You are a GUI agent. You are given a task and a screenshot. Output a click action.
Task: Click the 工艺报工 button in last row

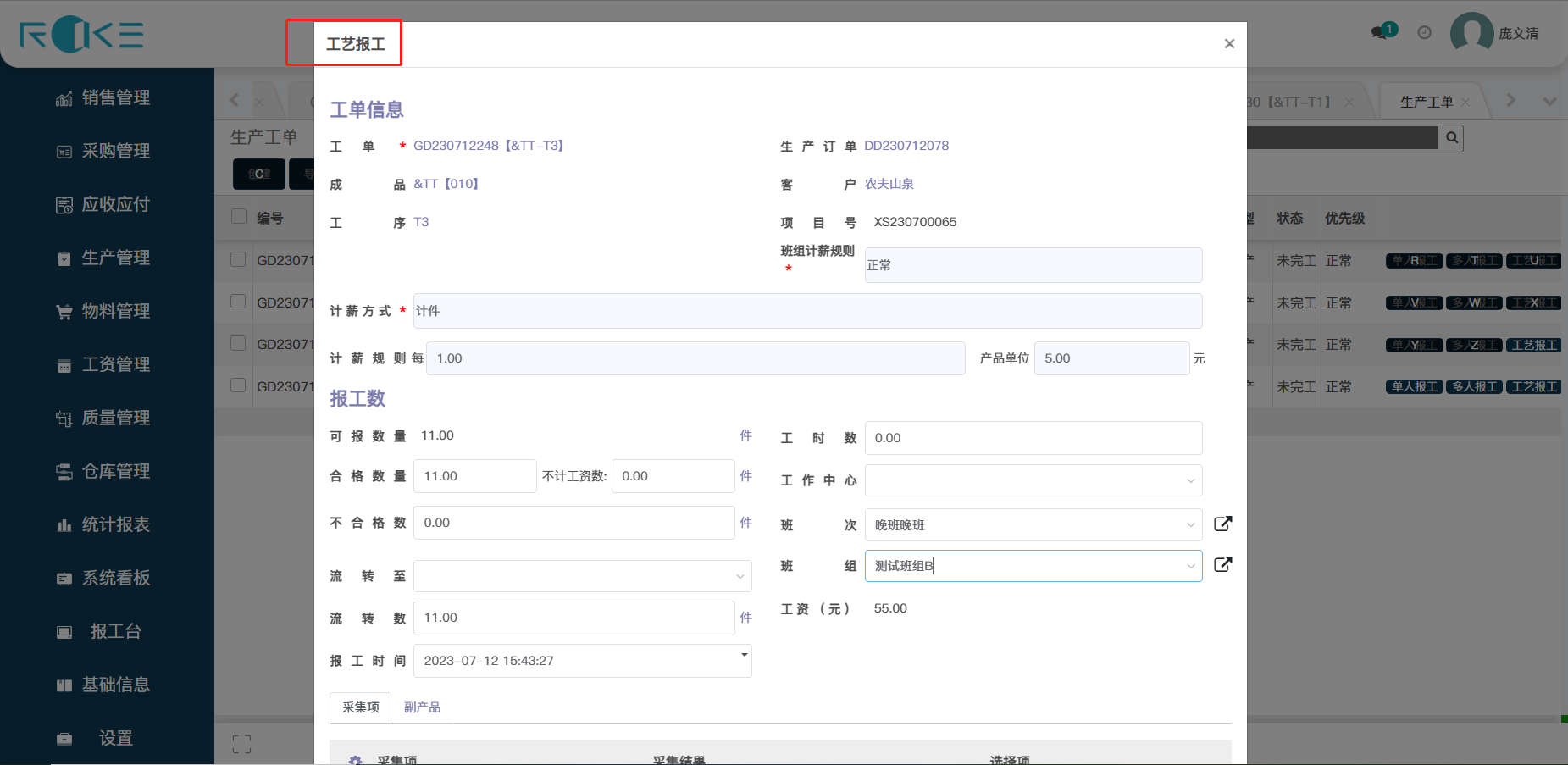pos(1533,386)
